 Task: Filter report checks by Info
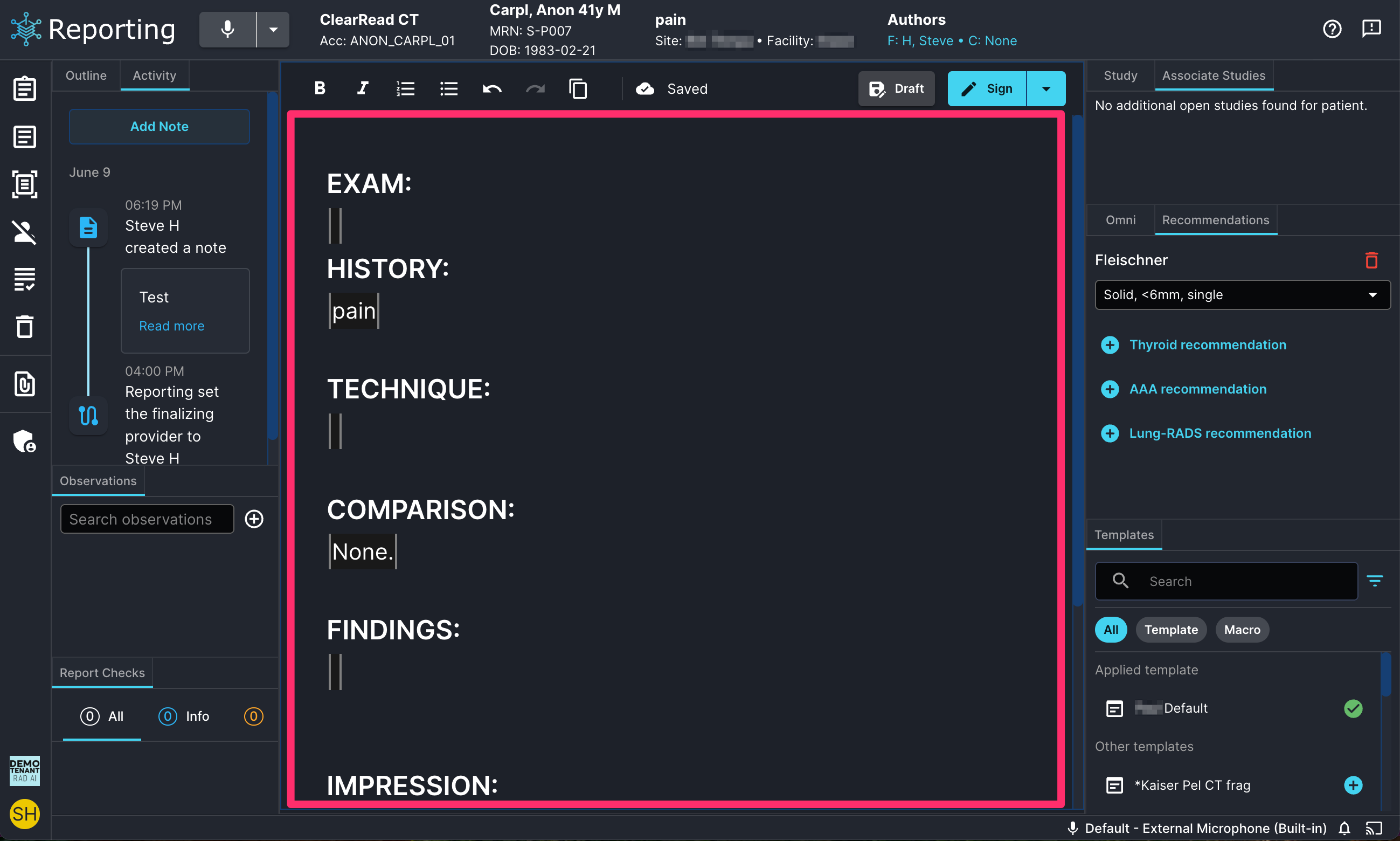click(x=184, y=716)
